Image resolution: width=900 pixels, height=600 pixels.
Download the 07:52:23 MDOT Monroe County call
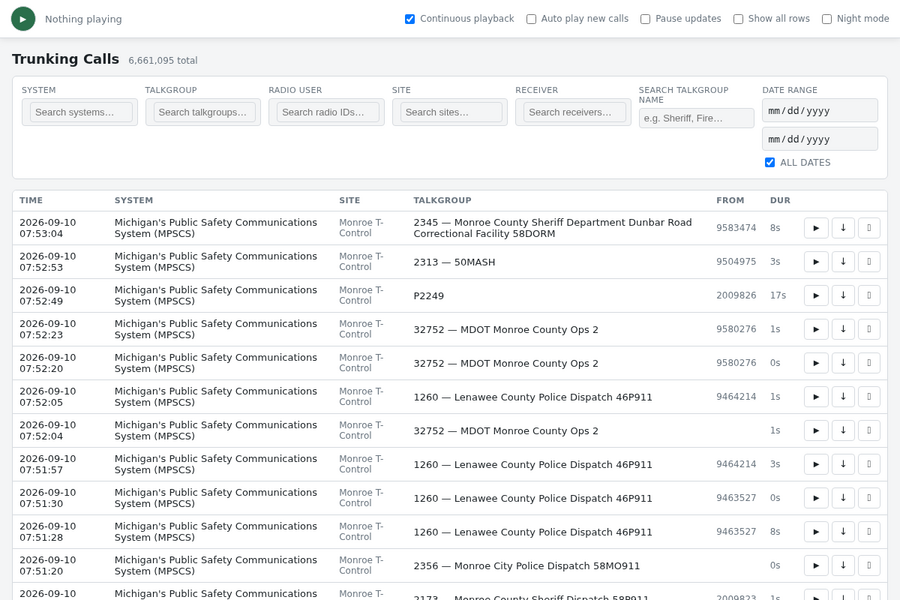843,330
